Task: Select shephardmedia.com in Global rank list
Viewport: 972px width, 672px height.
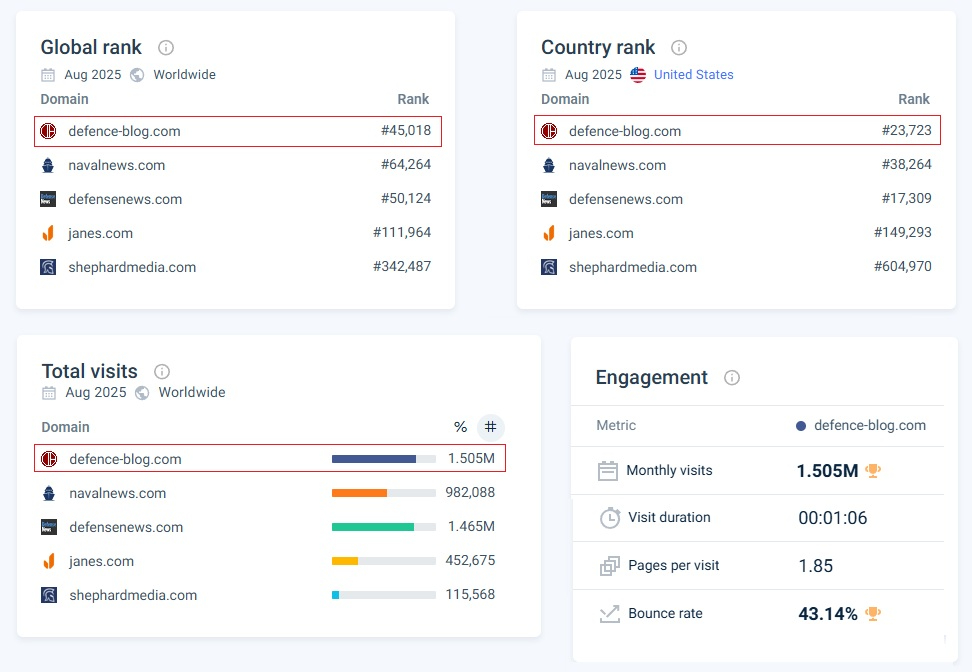Action: point(132,267)
